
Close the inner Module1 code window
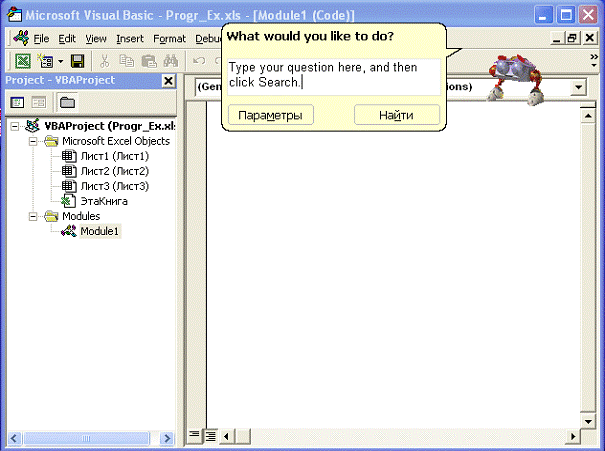[589, 38]
